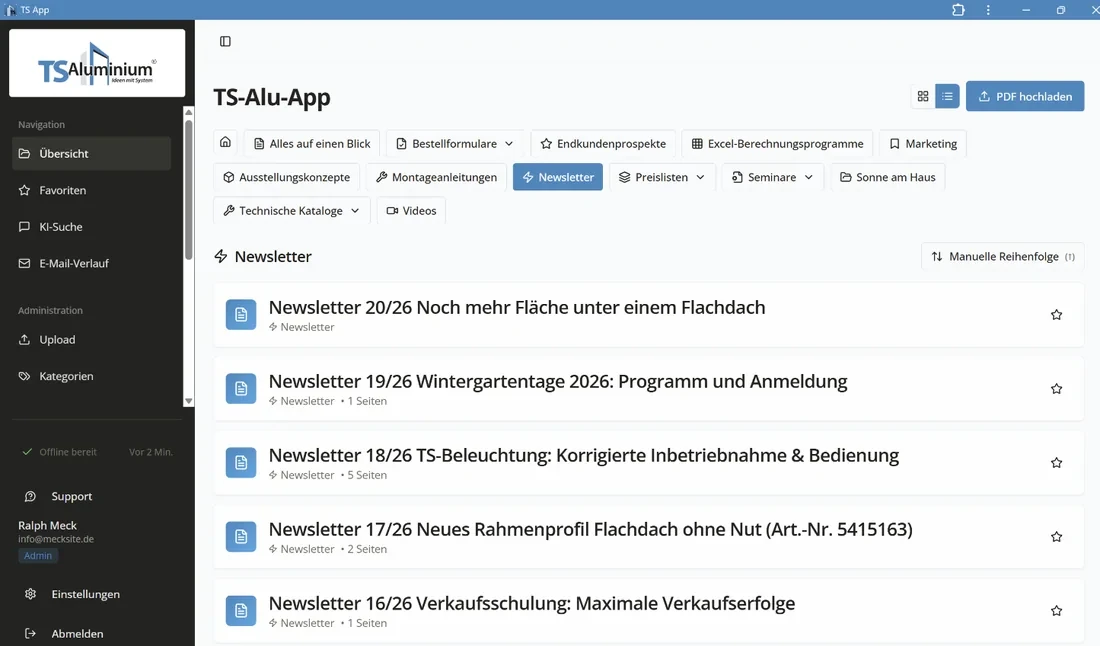Click the Übersicht folder icon

pyautogui.click(x=25, y=154)
